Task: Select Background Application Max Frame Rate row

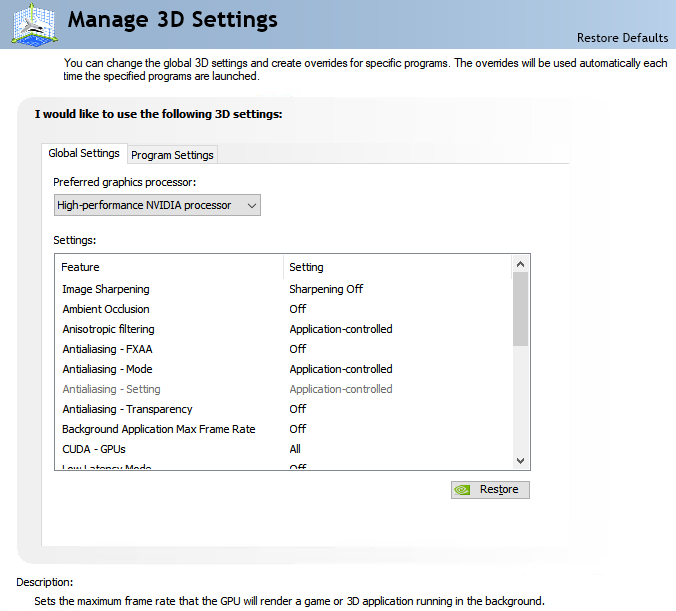Action: (x=159, y=429)
